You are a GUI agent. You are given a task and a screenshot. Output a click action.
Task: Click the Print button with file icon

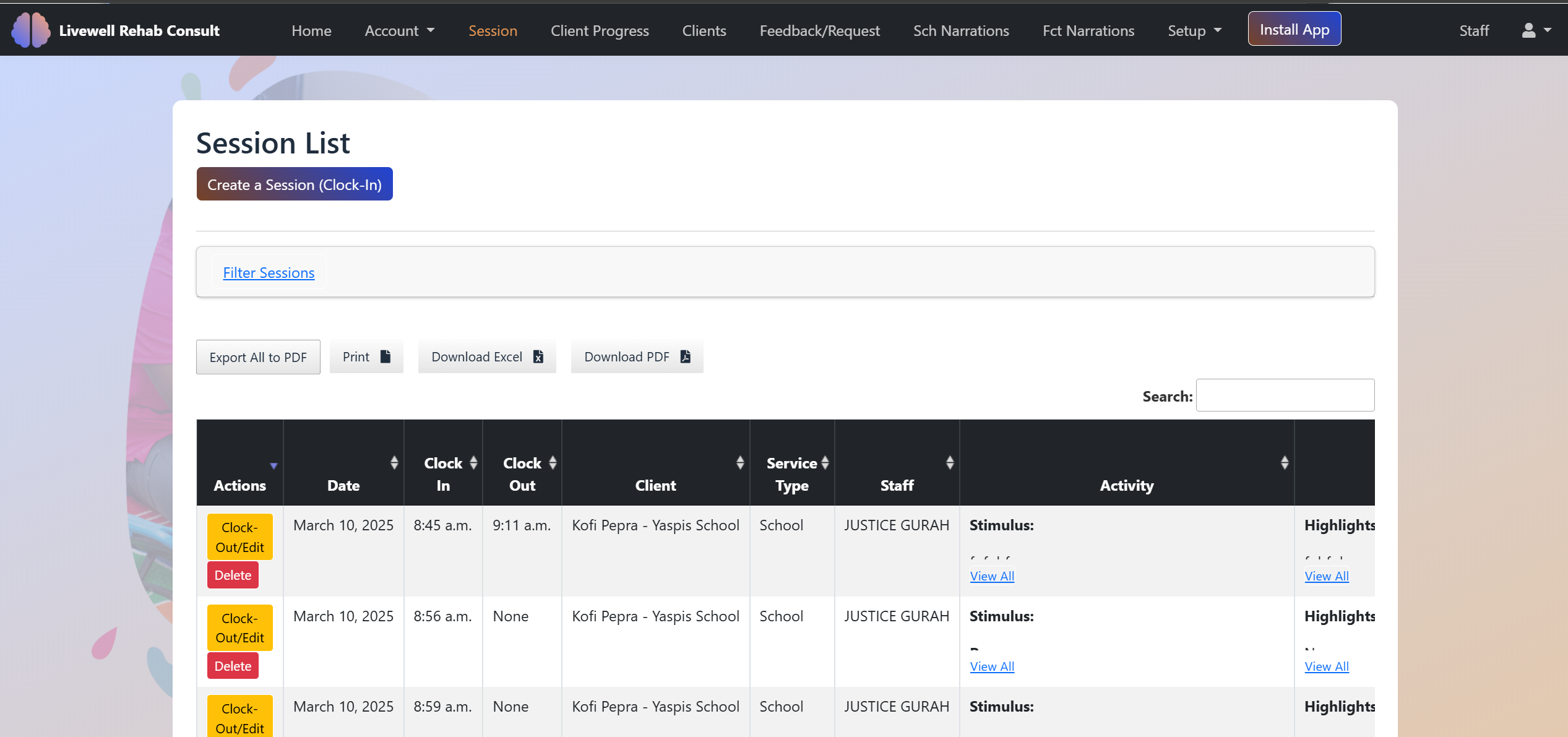(x=366, y=356)
